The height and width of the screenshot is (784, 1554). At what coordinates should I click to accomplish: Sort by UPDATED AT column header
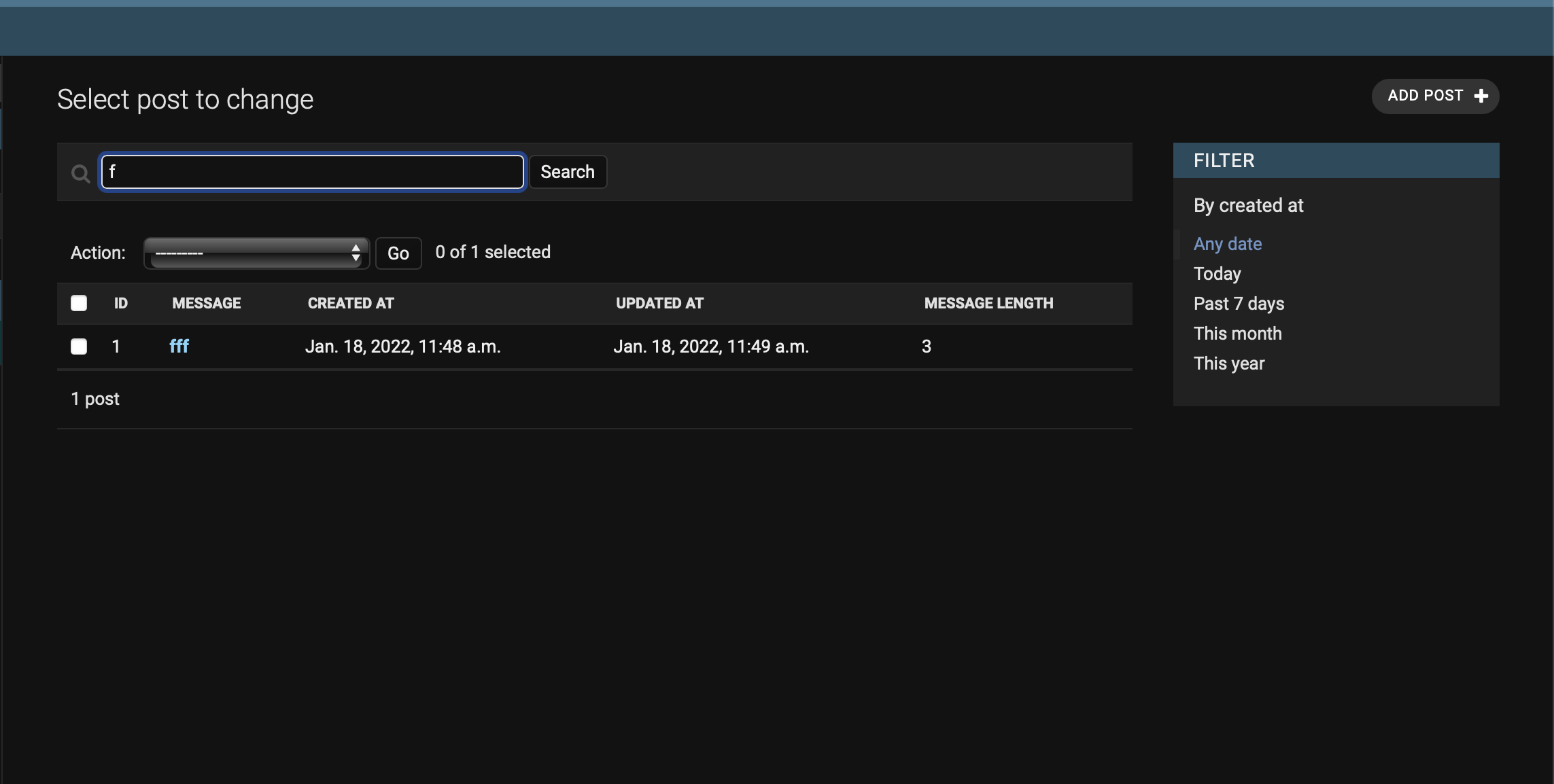click(x=659, y=304)
